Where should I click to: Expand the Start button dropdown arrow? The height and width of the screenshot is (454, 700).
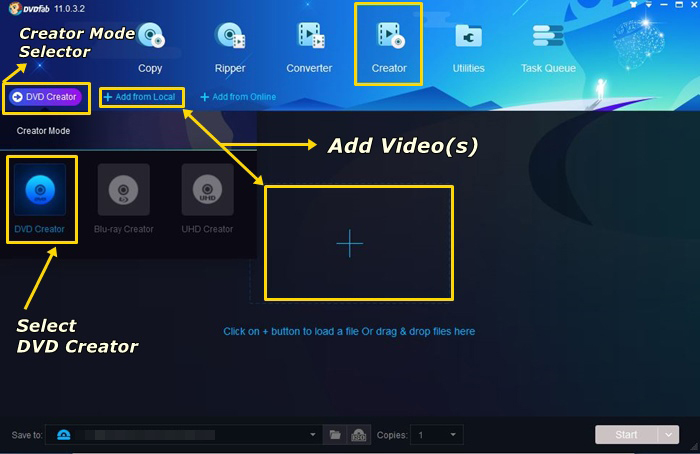(668, 435)
